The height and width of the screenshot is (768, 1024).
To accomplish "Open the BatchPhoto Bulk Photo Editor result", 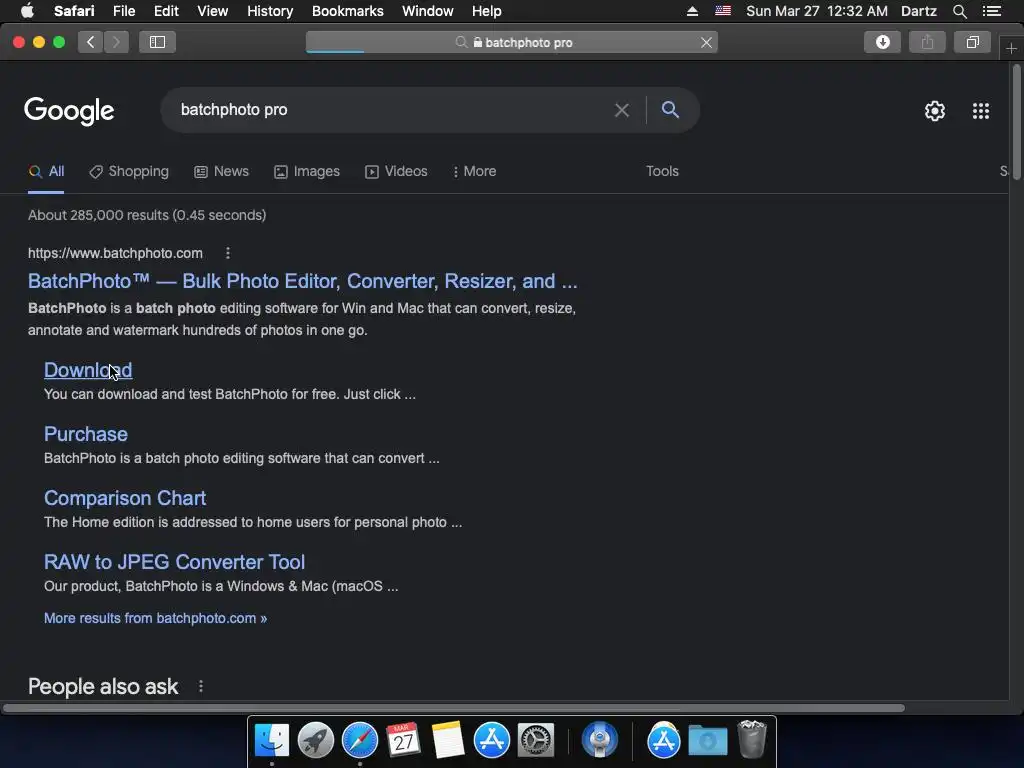I will [302, 281].
